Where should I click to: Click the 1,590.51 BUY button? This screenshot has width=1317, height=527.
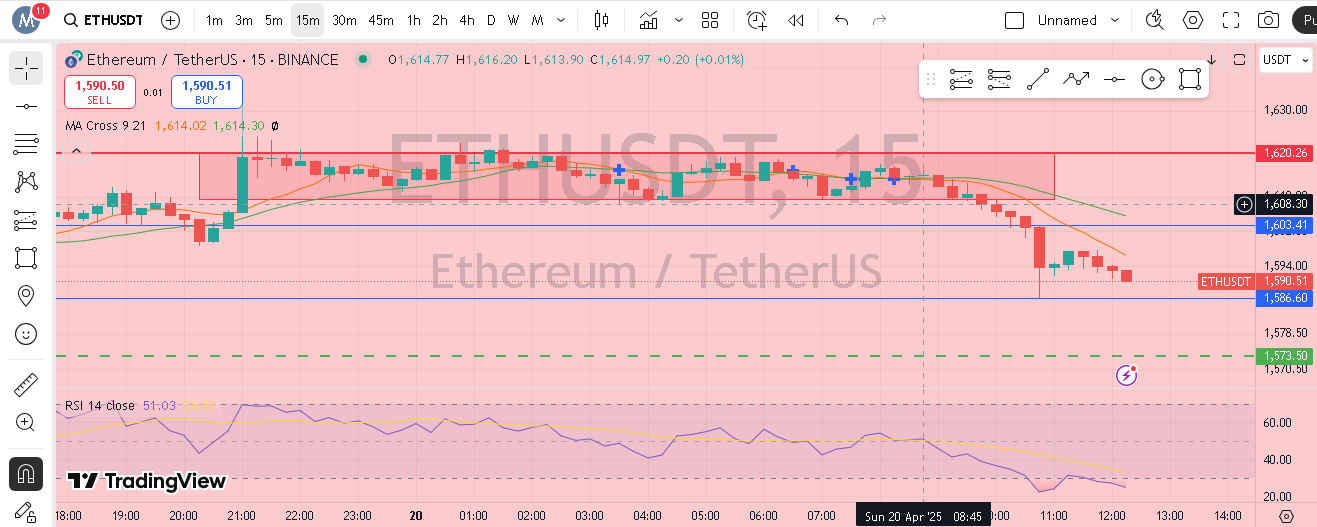[207, 92]
